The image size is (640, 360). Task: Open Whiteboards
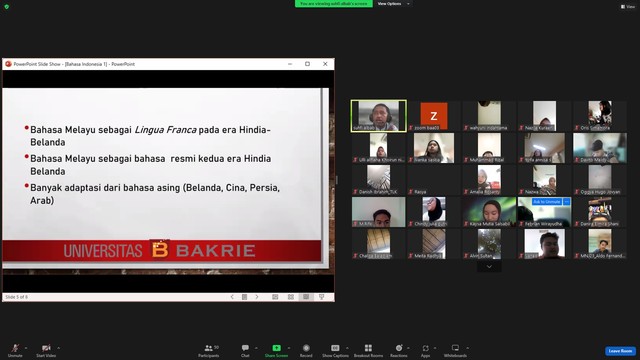[x=455, y=350]
